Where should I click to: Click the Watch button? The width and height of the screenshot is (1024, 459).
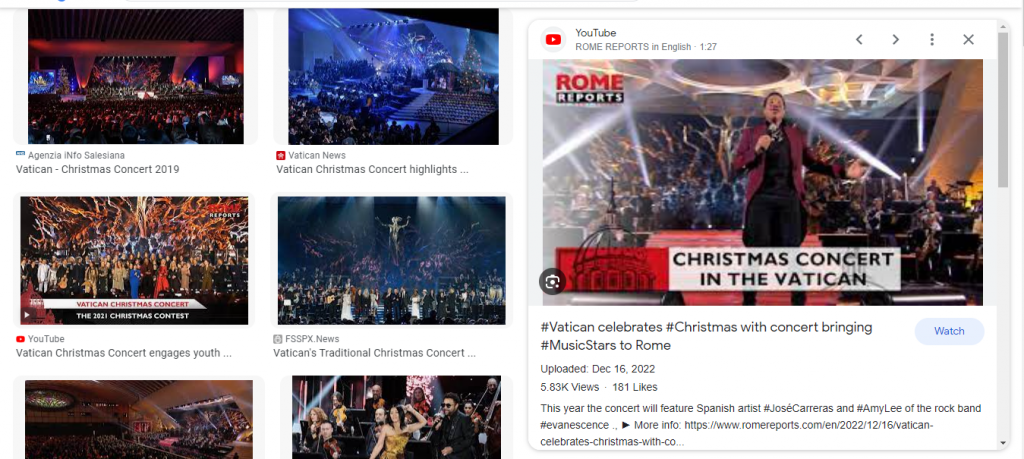[949, 331]
